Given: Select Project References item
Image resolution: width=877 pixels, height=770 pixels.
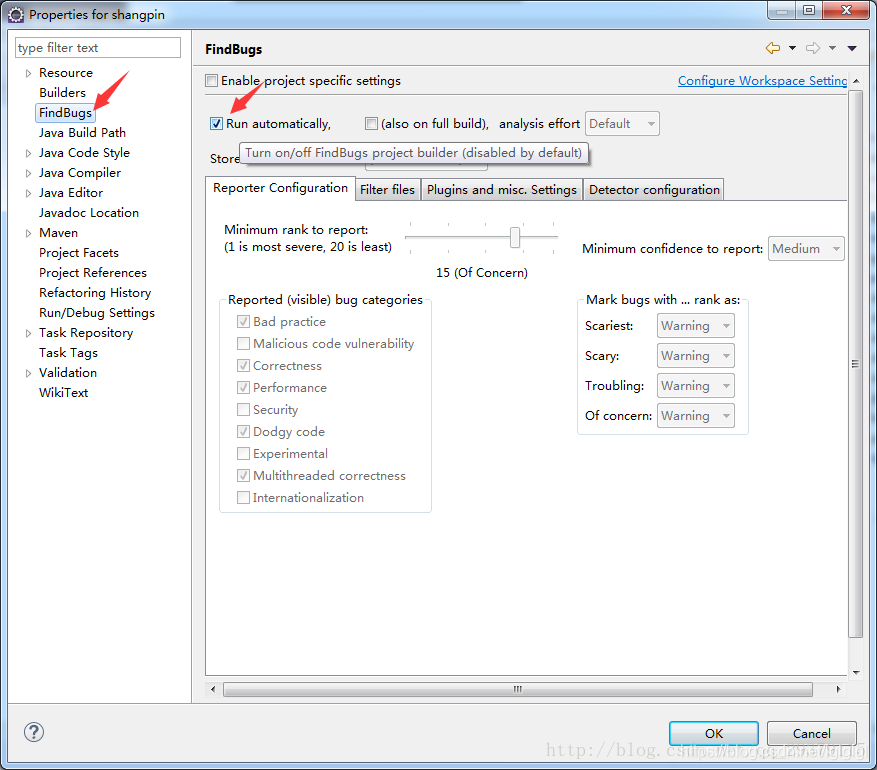Looking at the screenshot, I should [x=92, y=273].
